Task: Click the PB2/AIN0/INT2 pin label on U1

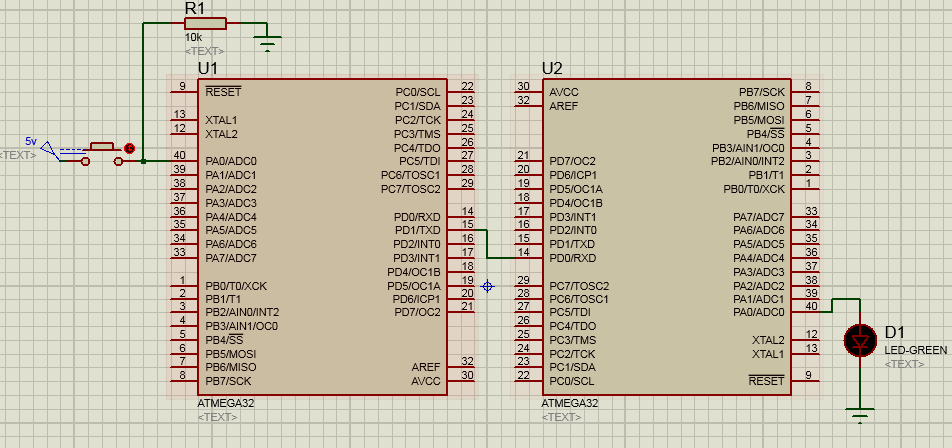Action: pyautogui.click(x=242, y=313)
